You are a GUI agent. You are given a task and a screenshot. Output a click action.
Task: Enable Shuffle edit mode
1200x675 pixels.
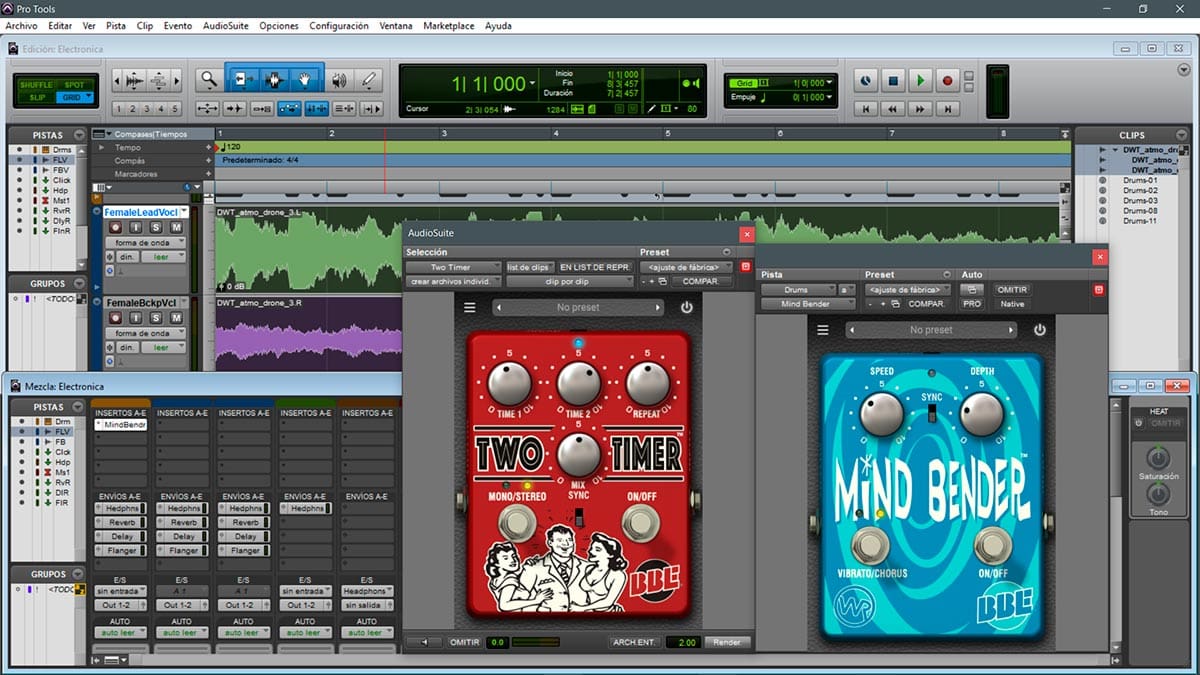click(x=37, y=85)
